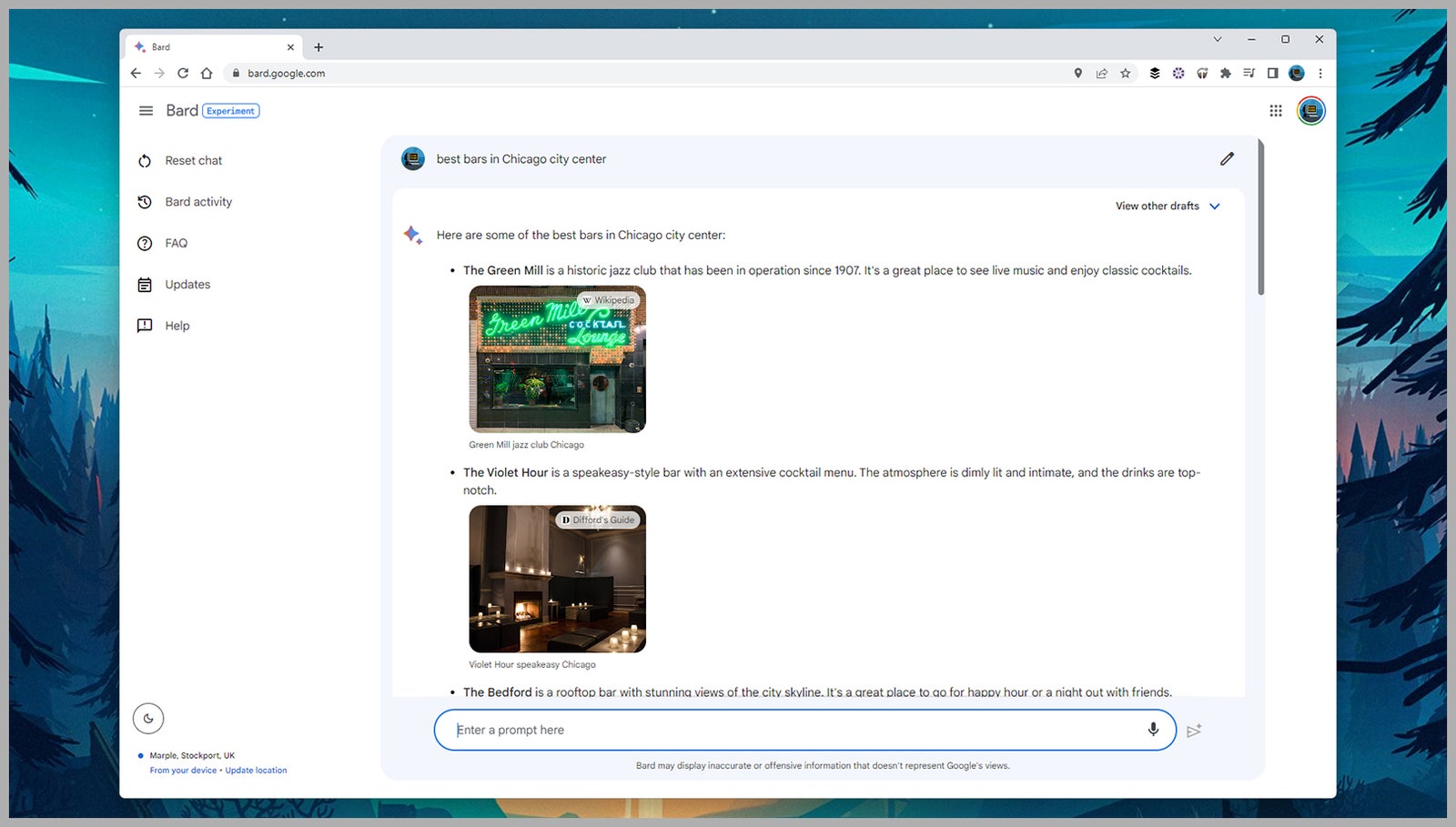Screen dimensions: 1456x827
Task: Expand the View other drafts dropdown
Action: 1168,207
